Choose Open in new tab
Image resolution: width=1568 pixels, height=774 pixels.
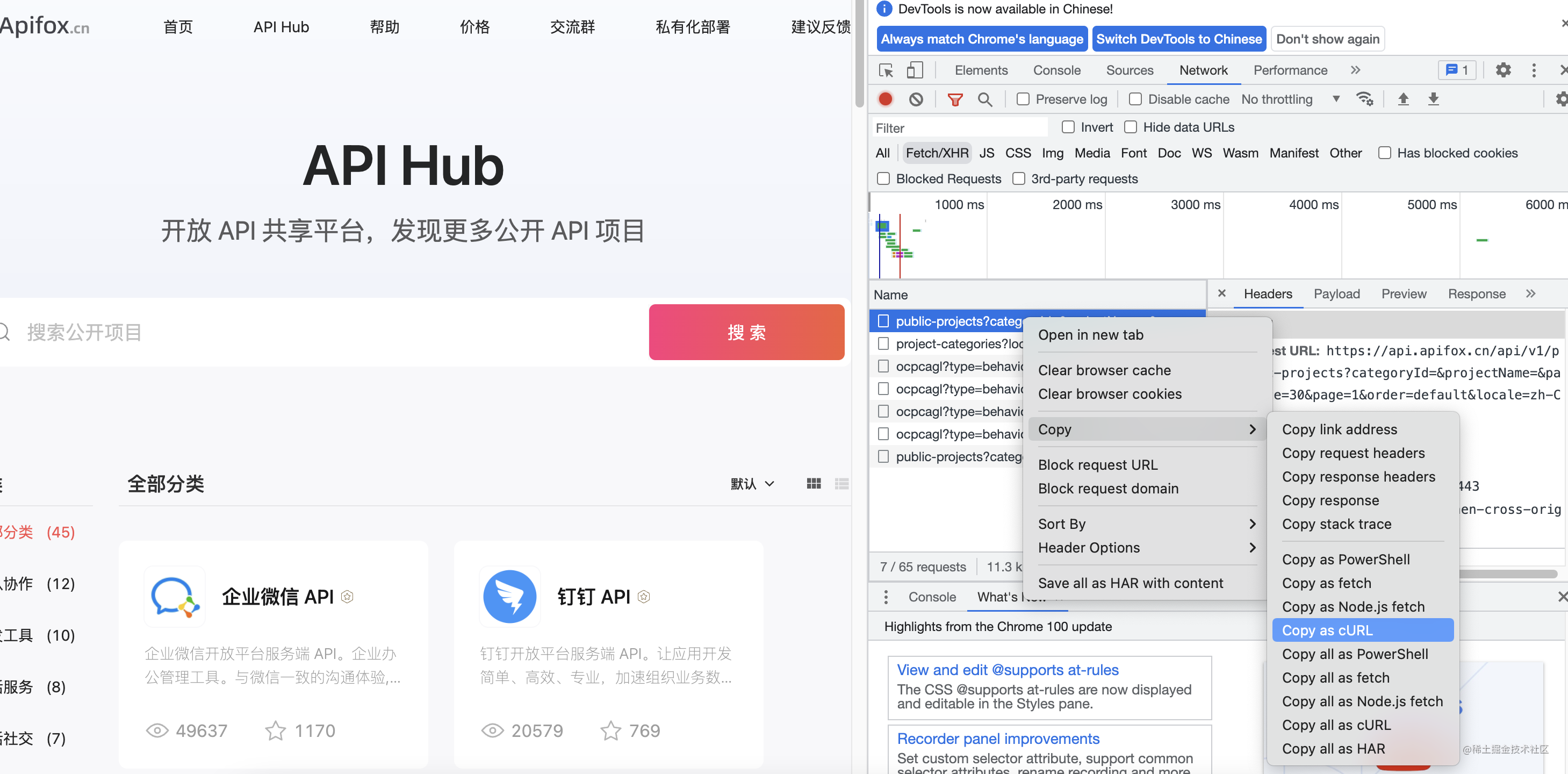1147,334
